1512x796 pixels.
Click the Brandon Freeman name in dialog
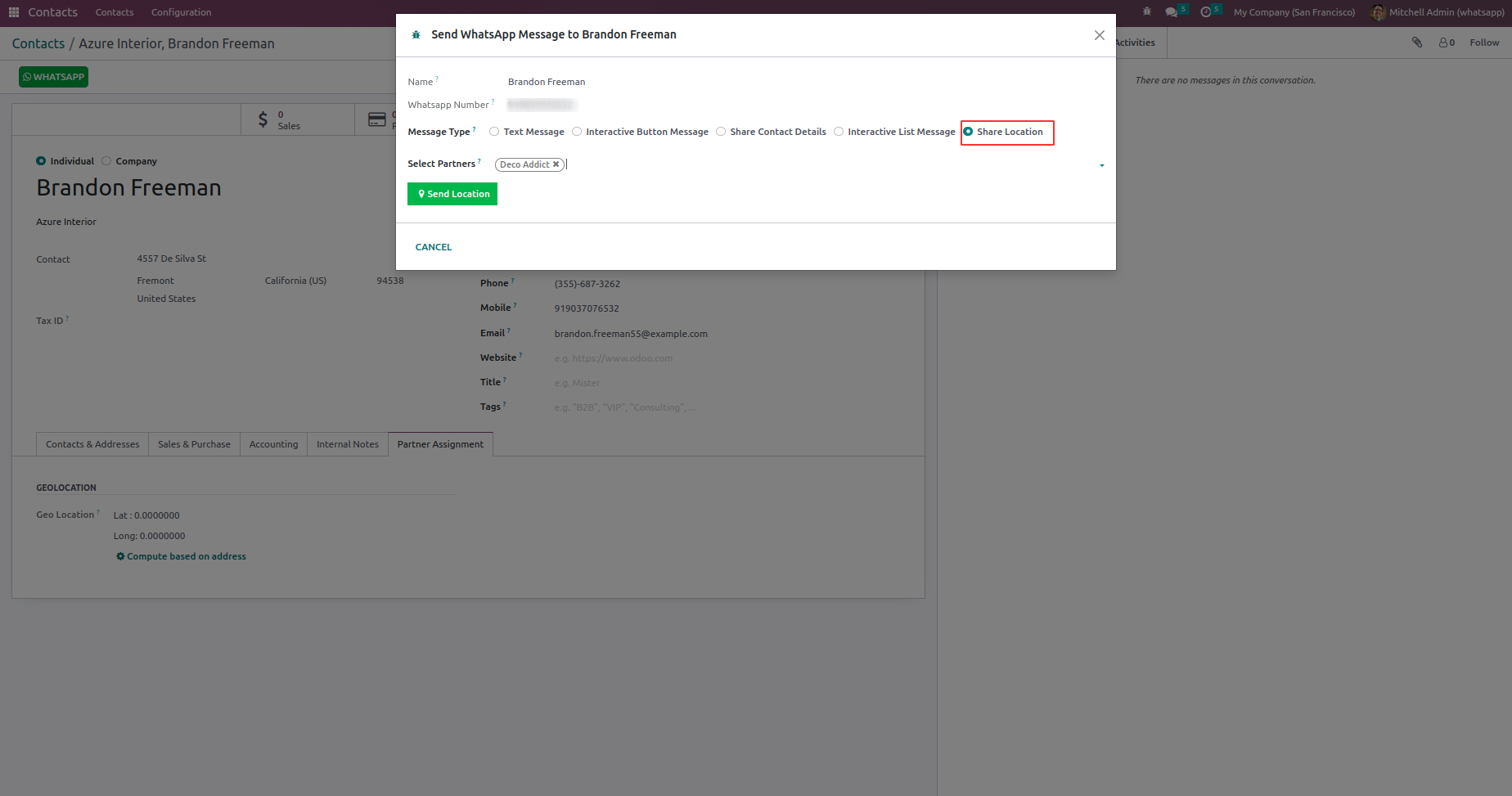[x=547, y=82]
